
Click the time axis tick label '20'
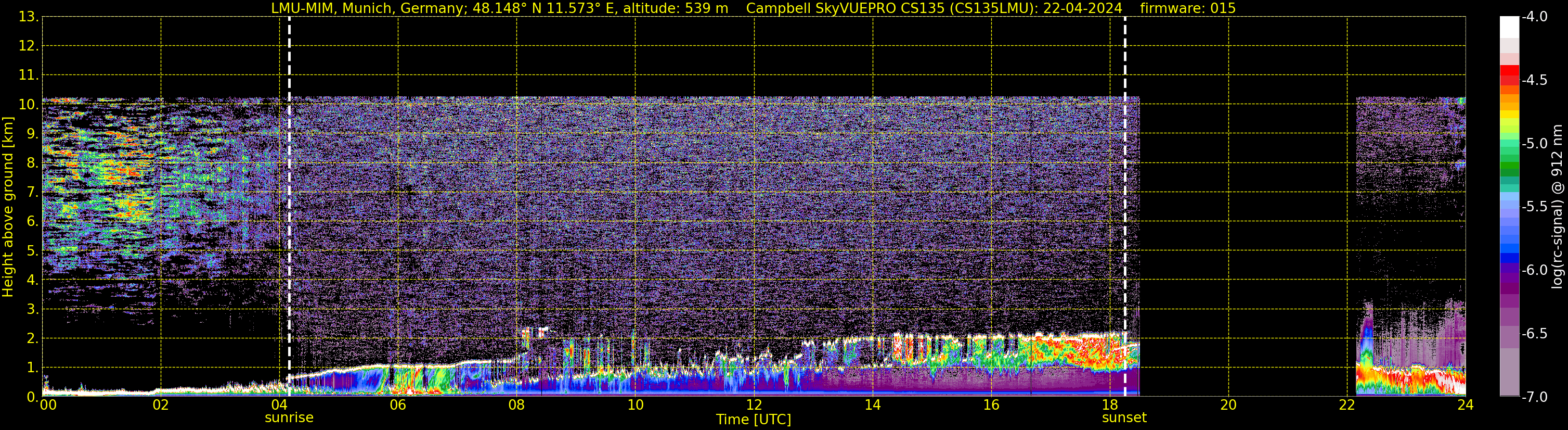coord(1228,405)
